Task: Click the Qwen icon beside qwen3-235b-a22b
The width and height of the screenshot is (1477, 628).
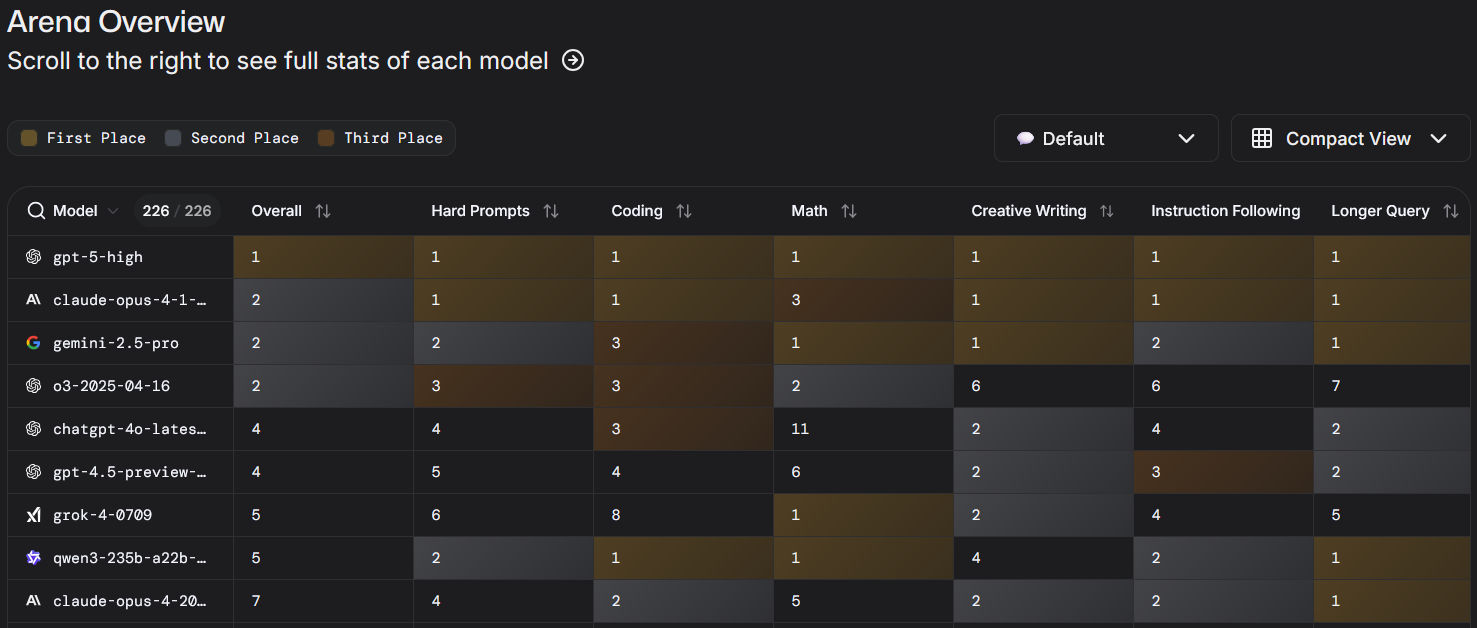Action: [31, 557]
